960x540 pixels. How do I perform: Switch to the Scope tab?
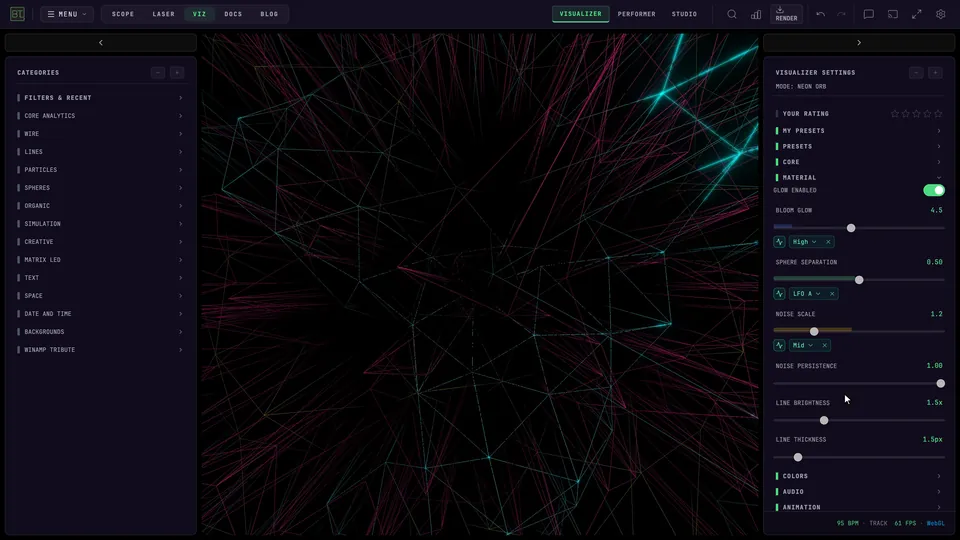pyautogui.click(x=122, y=14)
